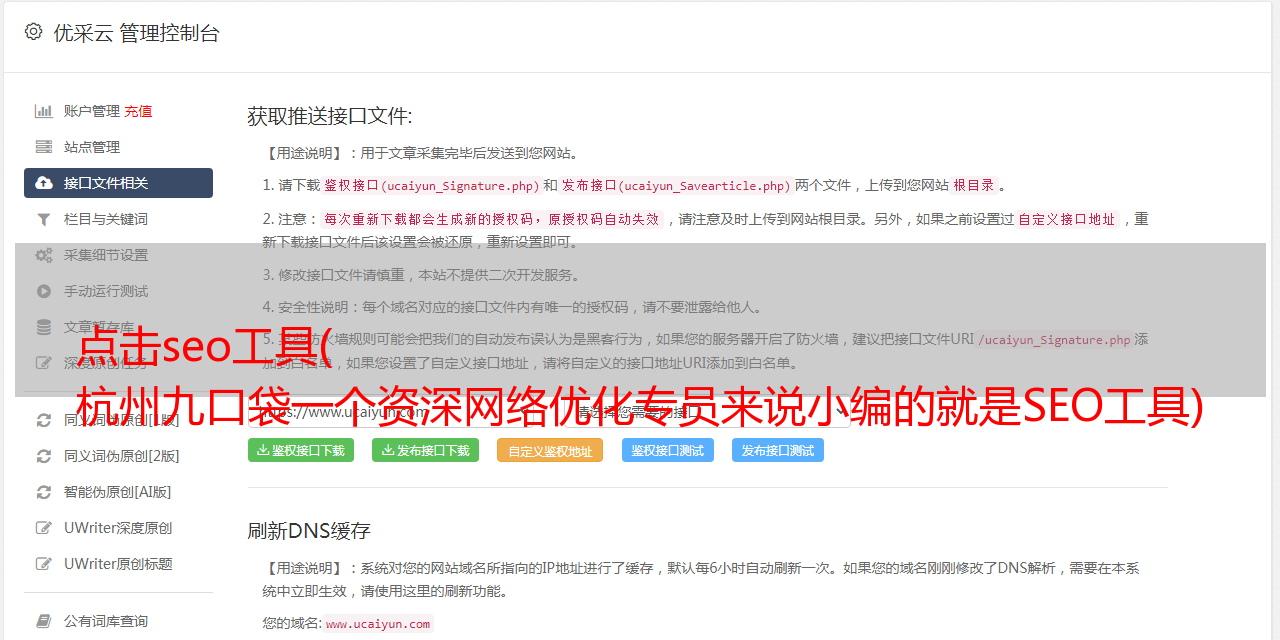Viewport: 1280px width, 640px height.
Task: Click the 获取推送接口文件 heading
Action: 330,116
